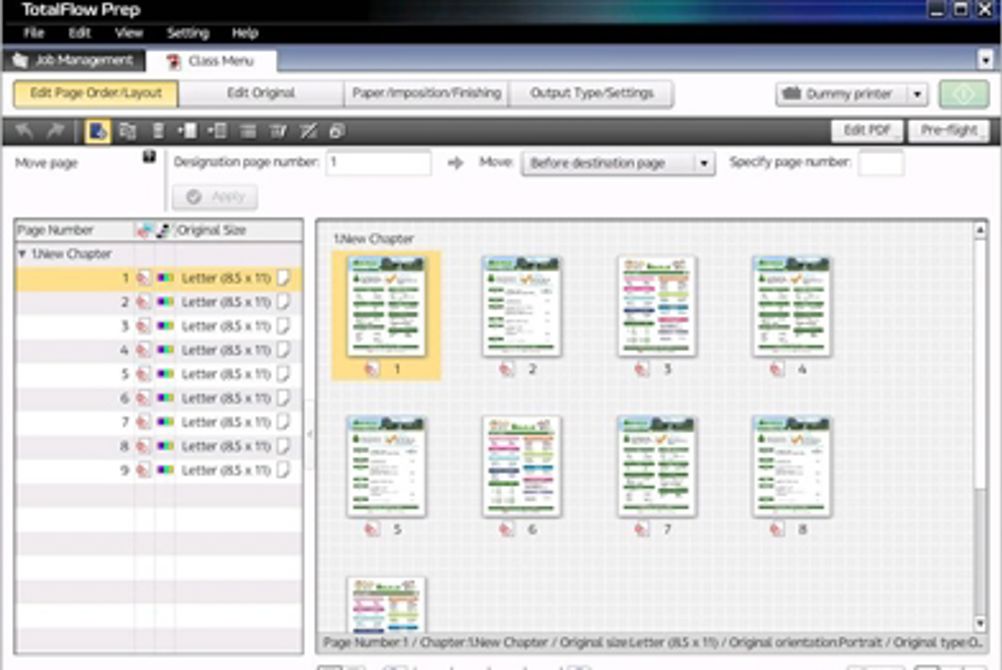Collapse the 1.New Chapter tree node
This screenshot has height=670, width=1002.
tap(22, 254)
